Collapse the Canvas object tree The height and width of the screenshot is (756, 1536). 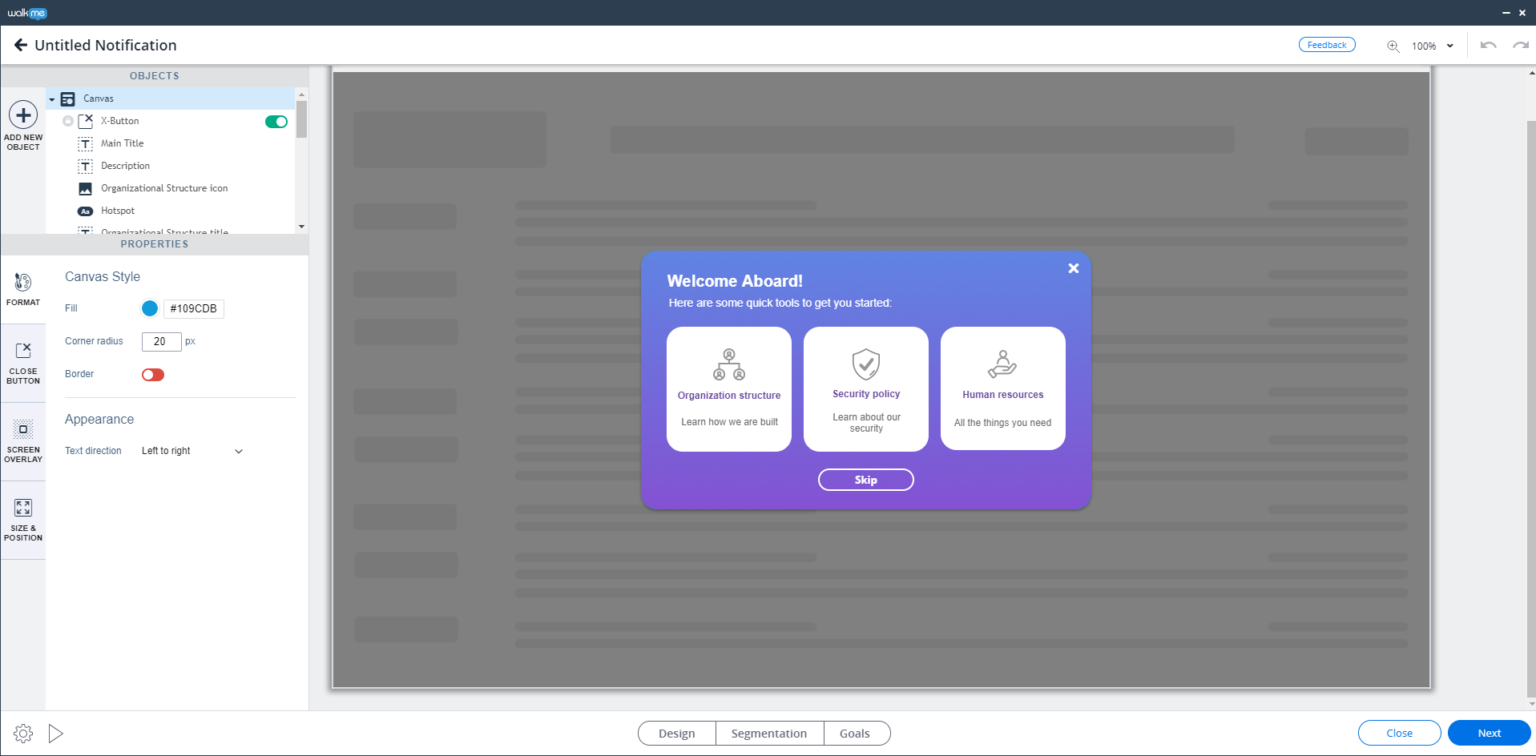(51, 98)
